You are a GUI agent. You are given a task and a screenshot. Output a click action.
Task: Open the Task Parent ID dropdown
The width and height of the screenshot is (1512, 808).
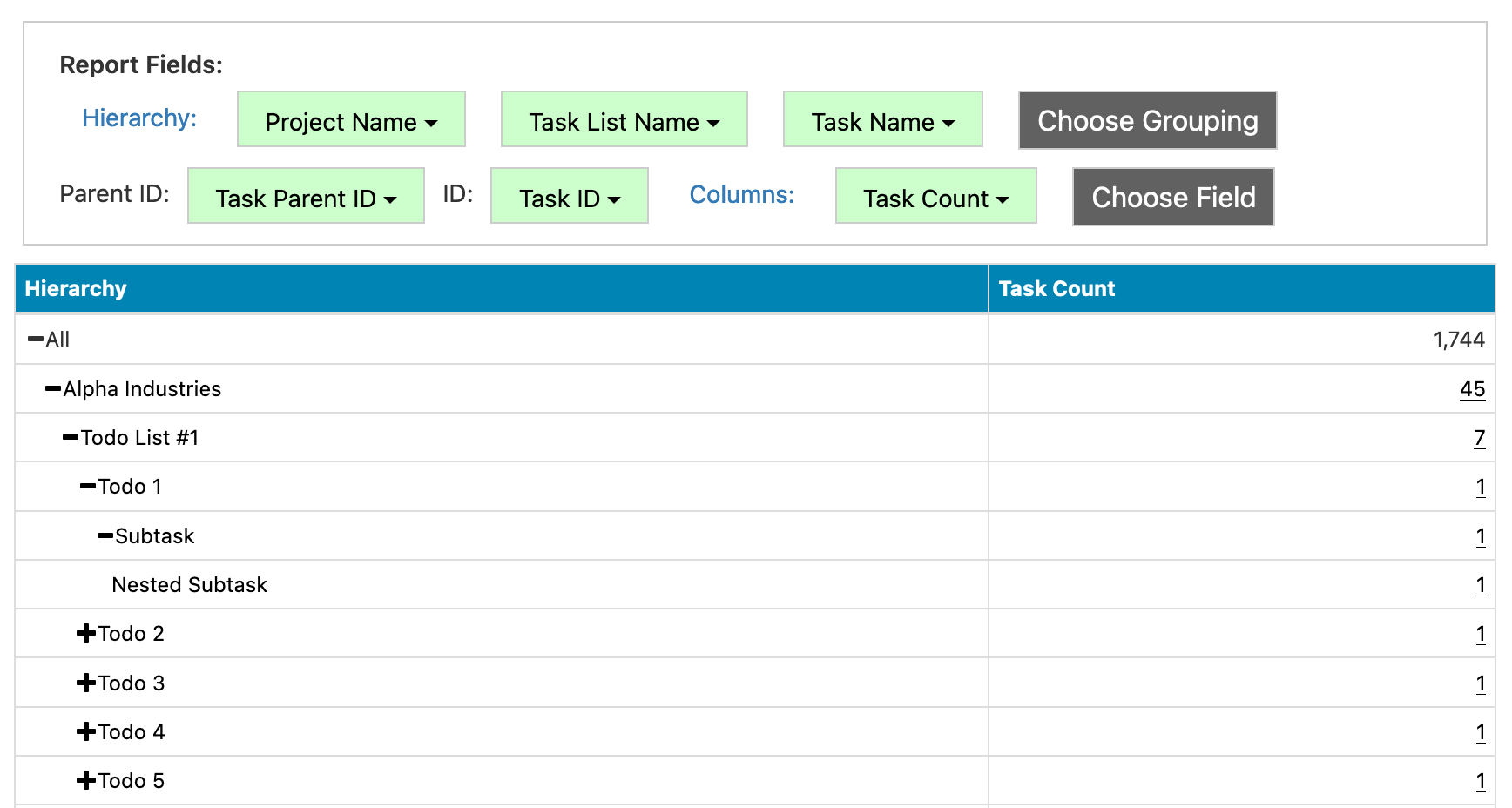(x=306, y=198)
